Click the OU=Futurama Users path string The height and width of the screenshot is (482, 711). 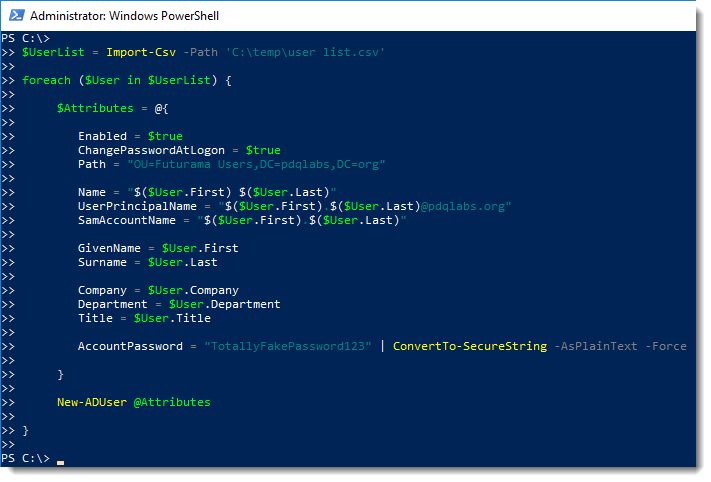(256, 164)
